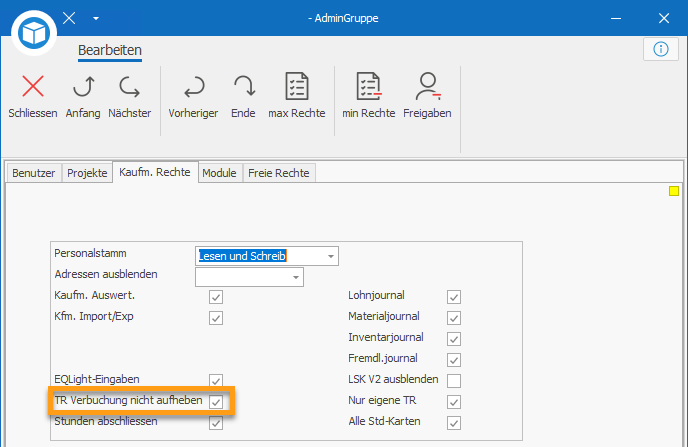Toggle the Stunden abschliessen checkbox
This screenshot has width=688, height=447.
(x=216, y=423)
